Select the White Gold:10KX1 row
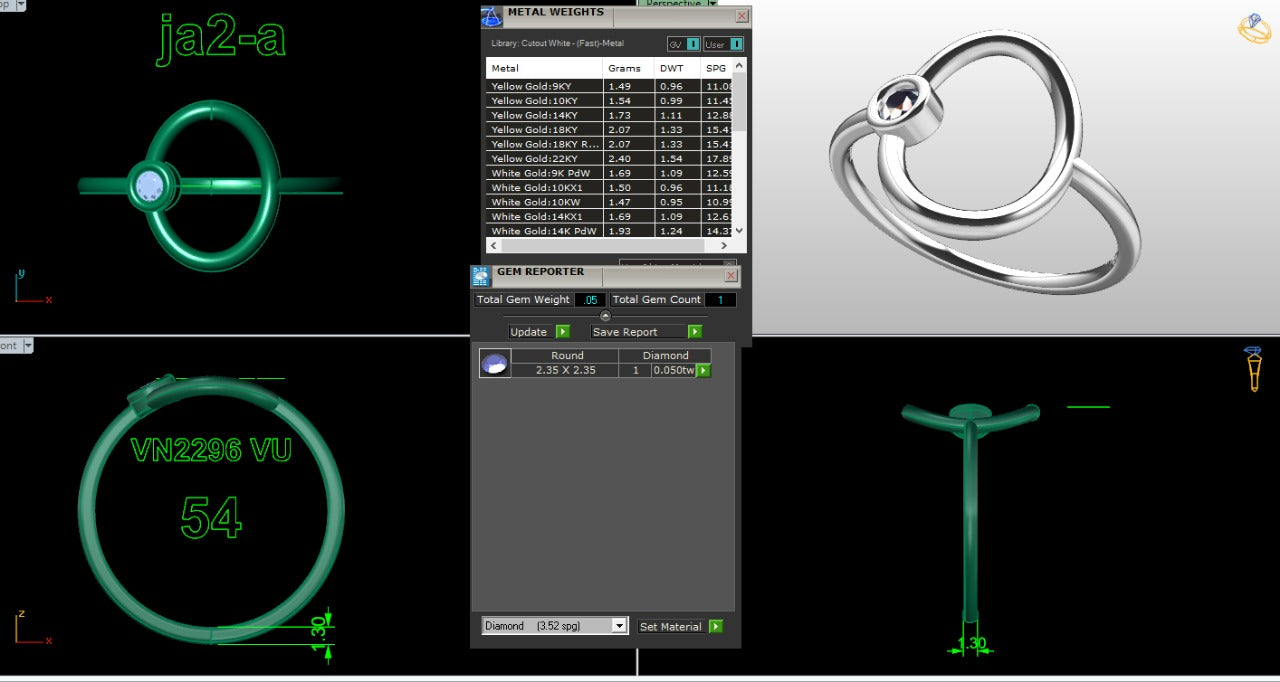 point(610,187)
